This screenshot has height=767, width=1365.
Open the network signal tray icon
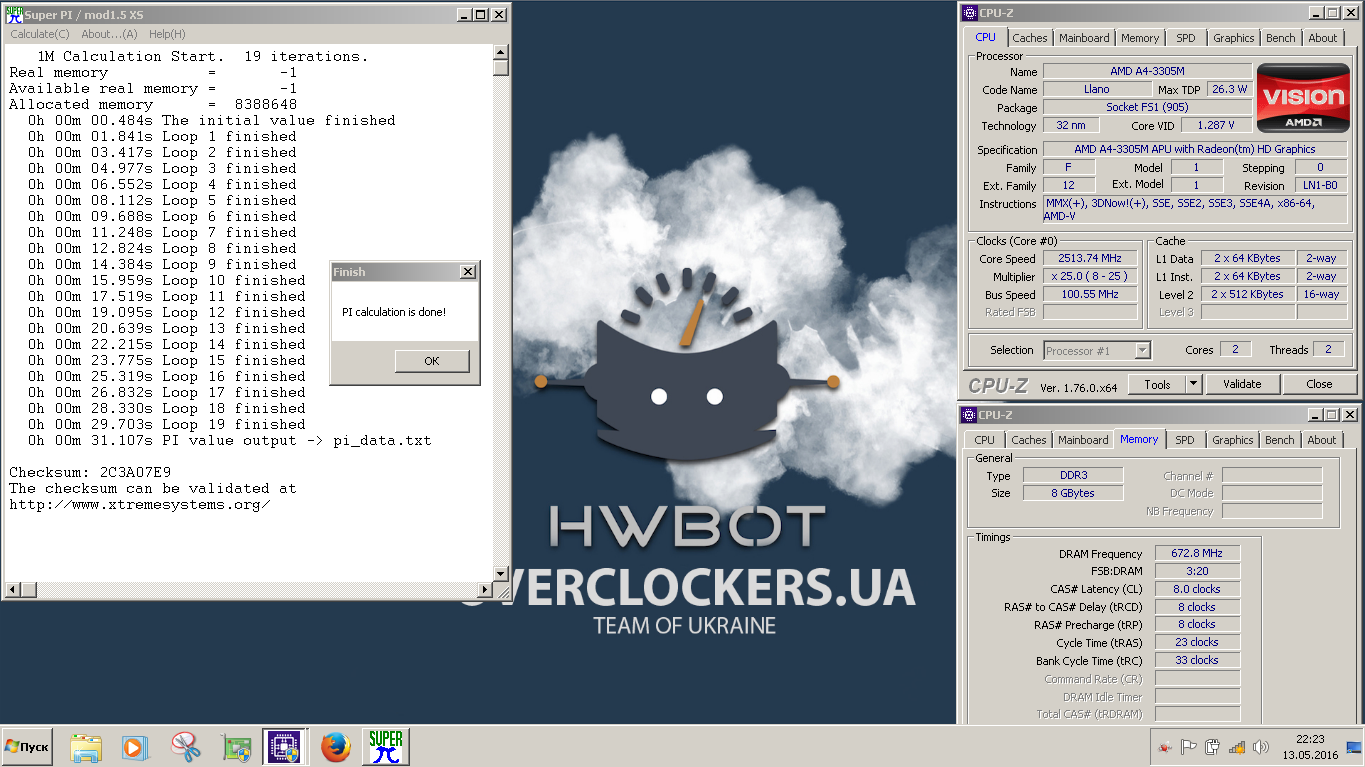point(1237,747)
